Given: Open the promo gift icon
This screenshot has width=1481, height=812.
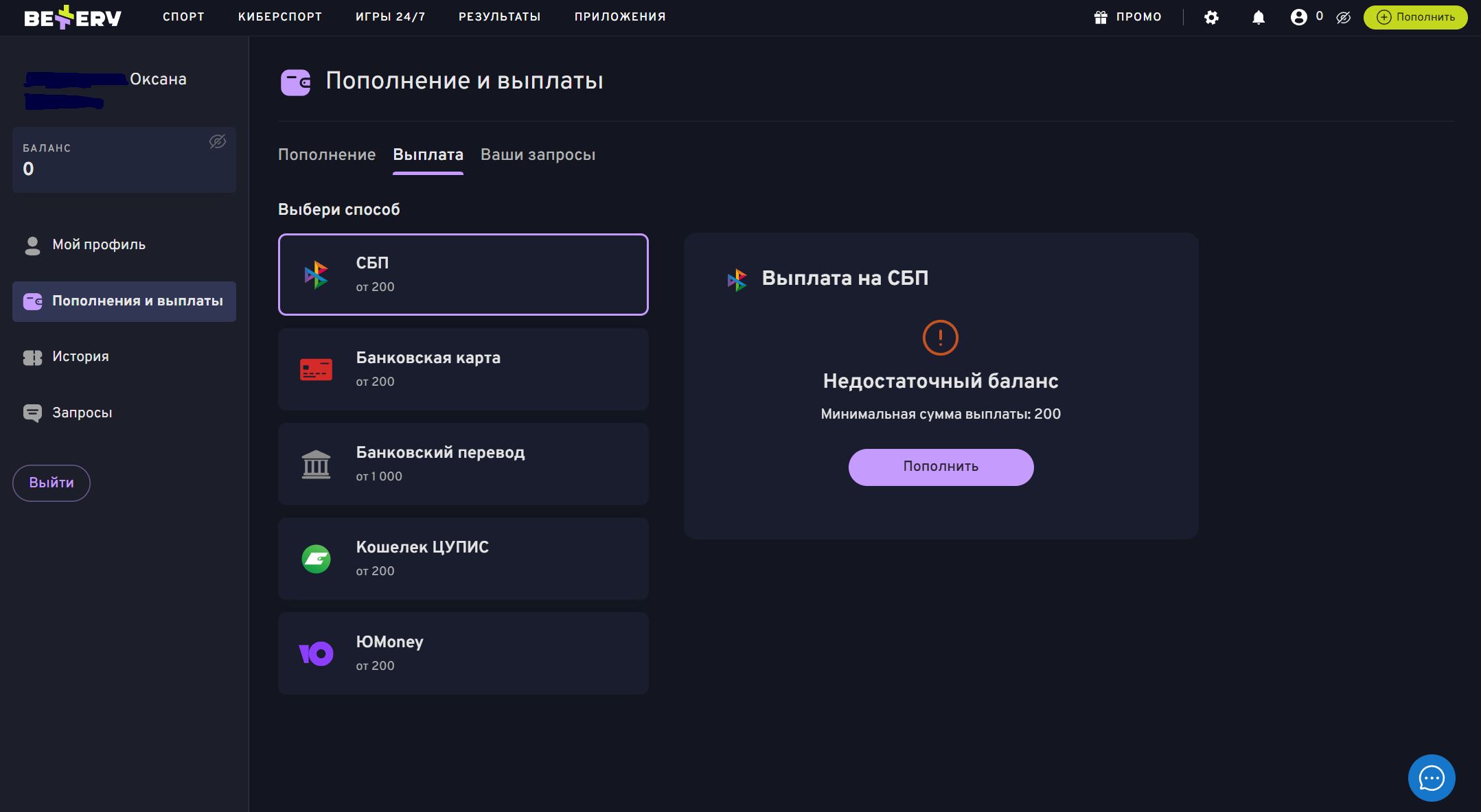Looking at the screenshot, I should click(x=1101, y=17).
